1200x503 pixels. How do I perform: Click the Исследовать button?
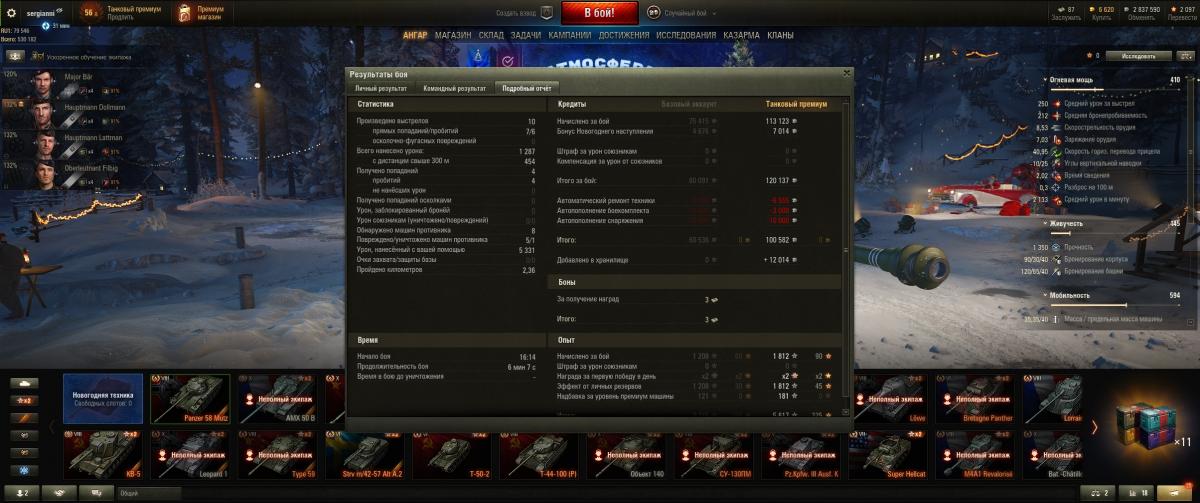[x=1137, y=56]
